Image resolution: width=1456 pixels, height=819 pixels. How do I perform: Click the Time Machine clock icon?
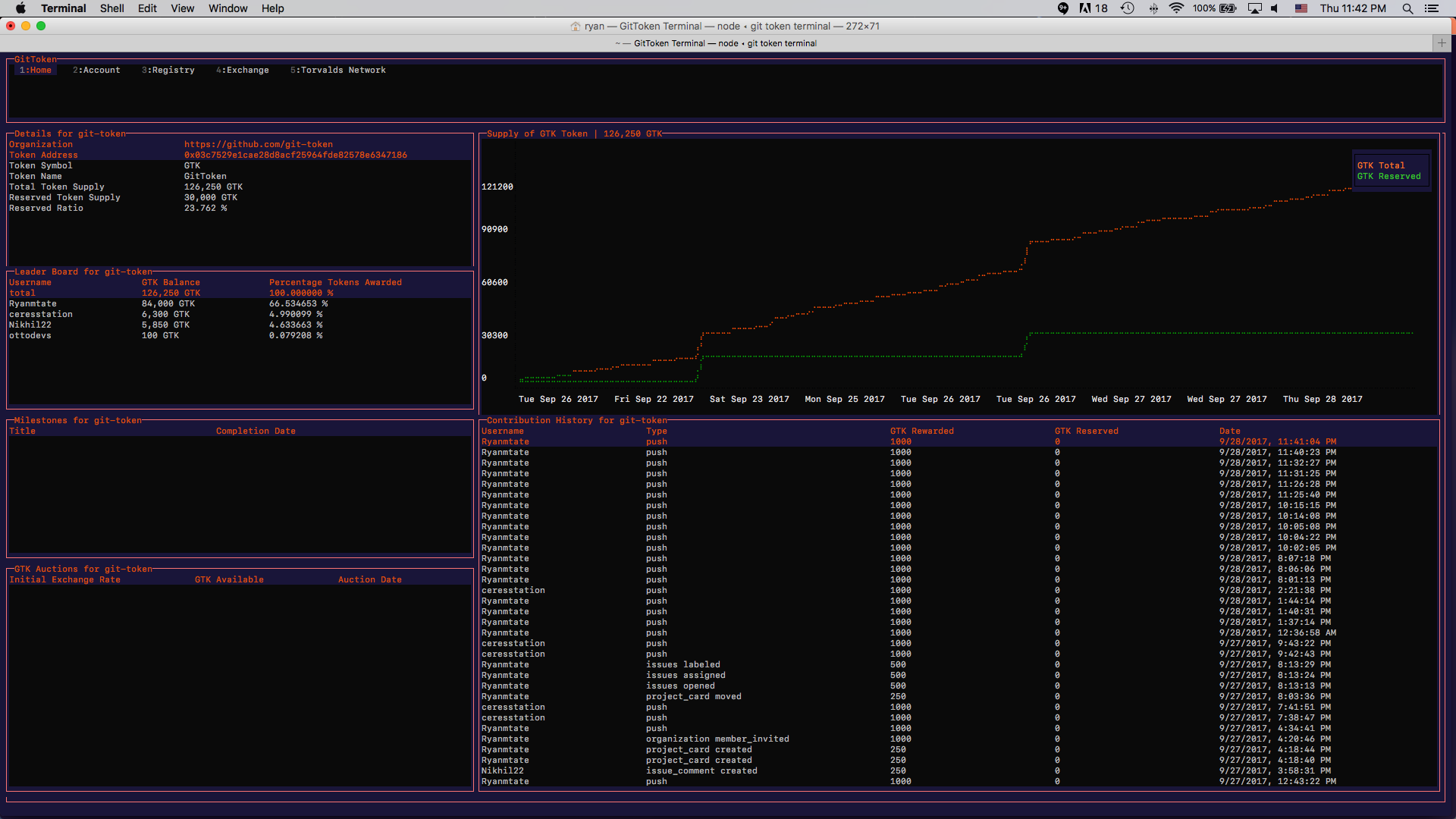point(1128,8)
